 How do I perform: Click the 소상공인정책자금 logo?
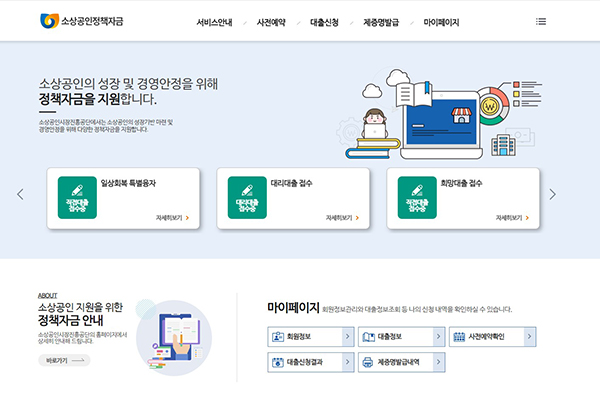[82, 21]
